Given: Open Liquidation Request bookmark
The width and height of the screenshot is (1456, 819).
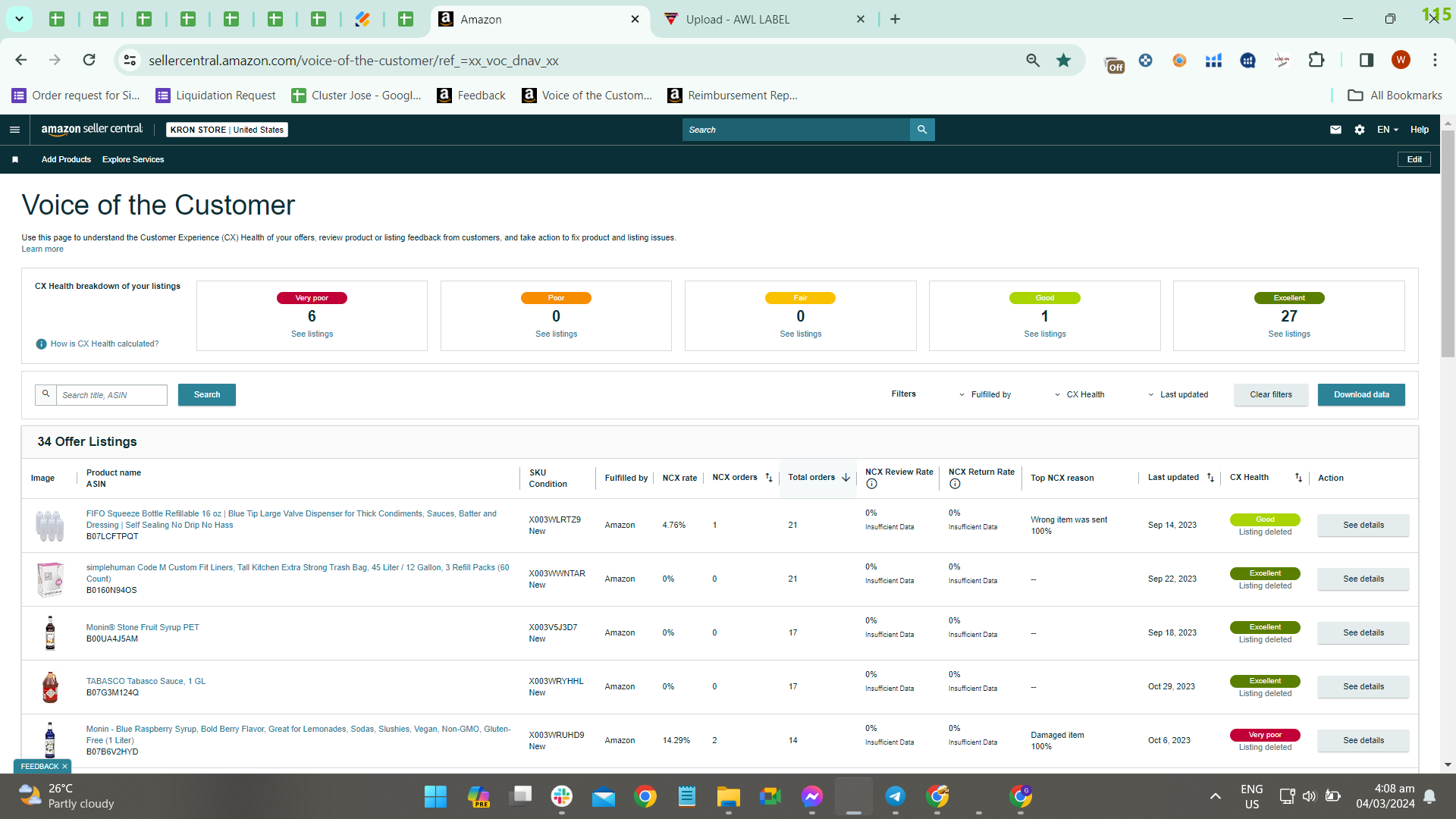Looking at the screenshot, I should [x=216, y=95].
